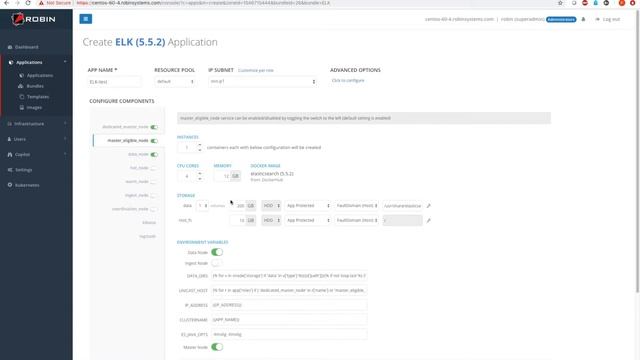Expand the Infrastructure sidebar section
The height and width of the screenshot is (360, 640).
36,124
